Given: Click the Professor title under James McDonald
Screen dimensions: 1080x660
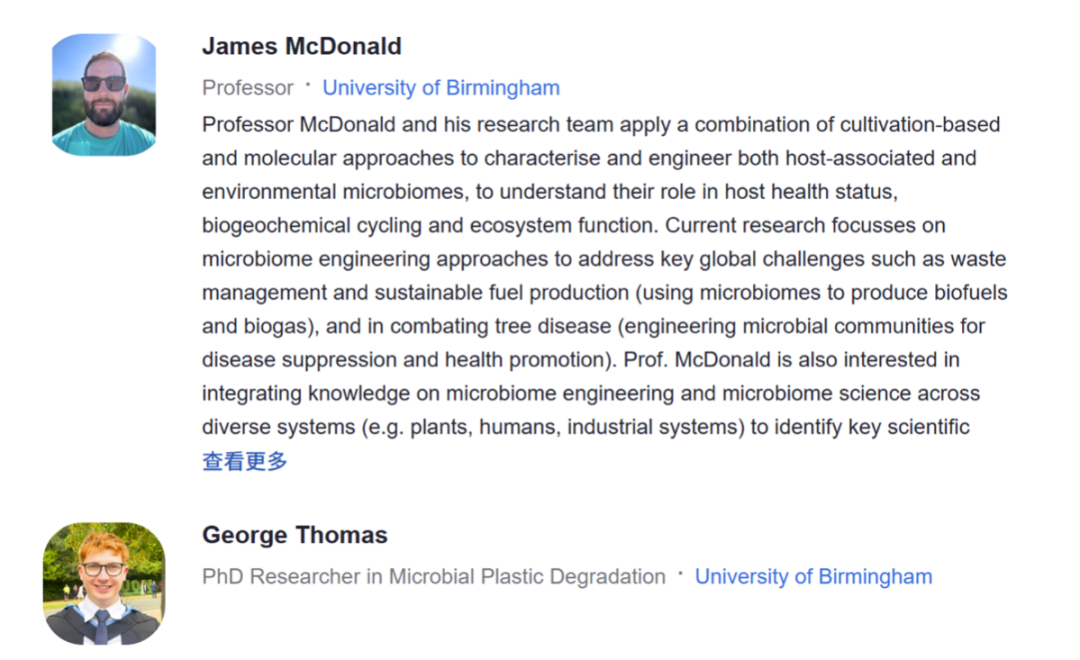Looking at the screenshot, I should (x=247, y=87).
